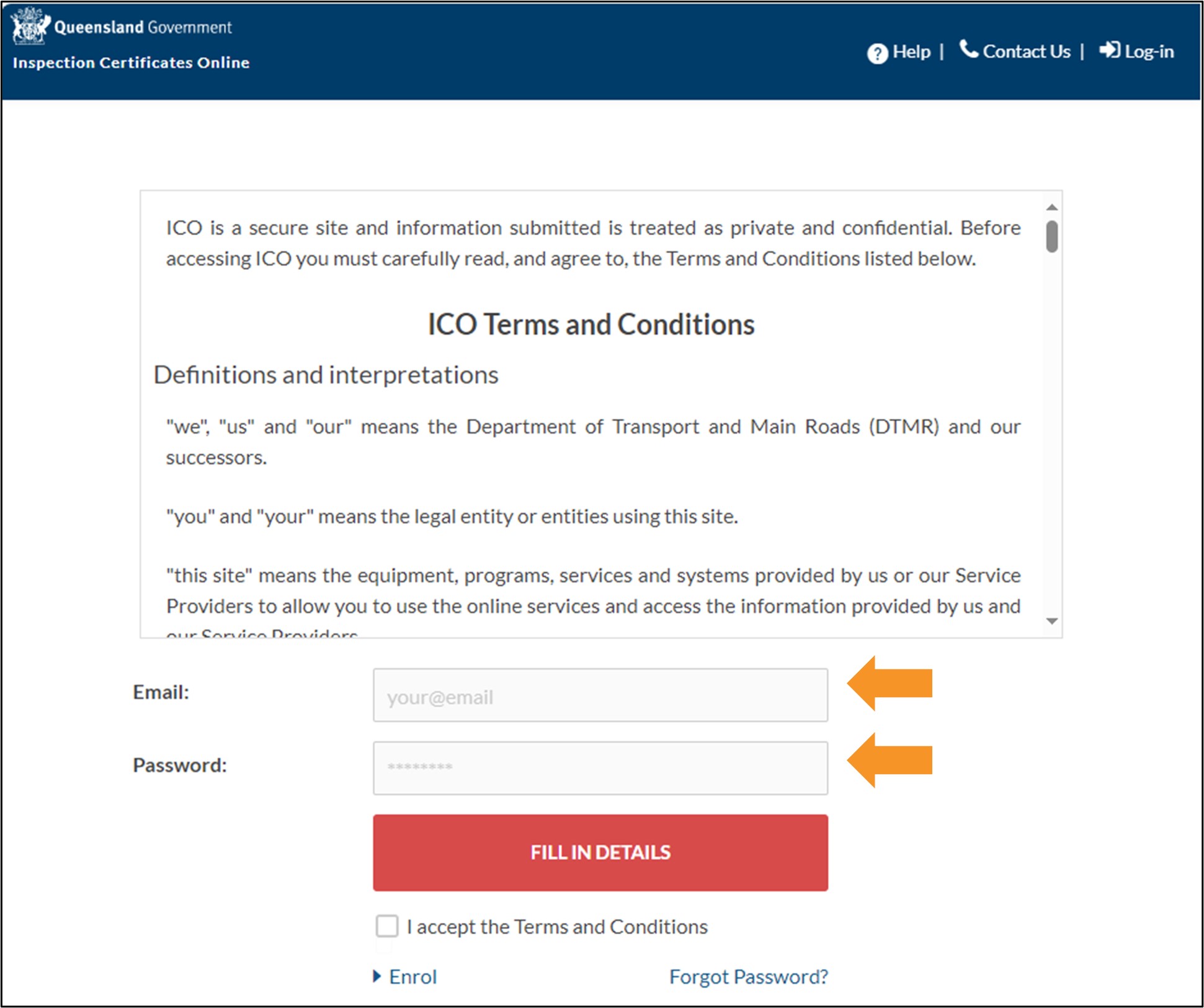Click into the your@email input field
Viewport: 1204px width, 1008px height.
(599, 695)
